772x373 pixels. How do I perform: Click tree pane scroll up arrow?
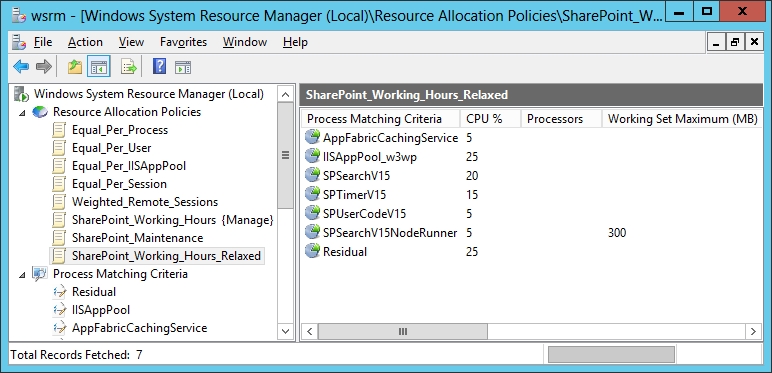click(x=285, y=94)
